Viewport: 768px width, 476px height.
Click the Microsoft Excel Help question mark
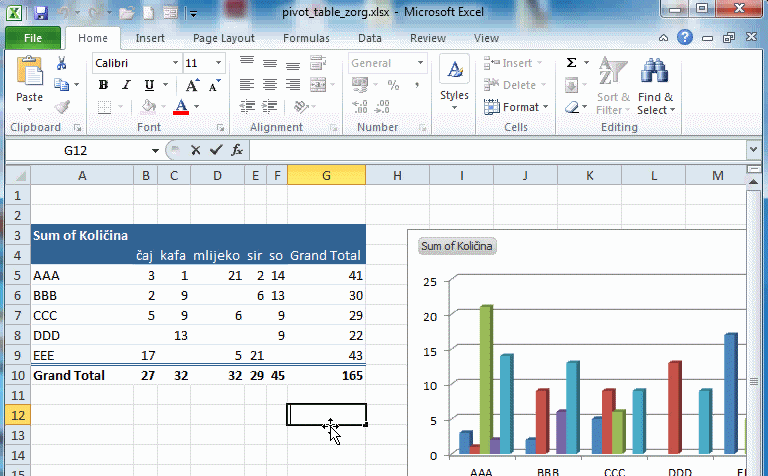click(x=685, y=38)
